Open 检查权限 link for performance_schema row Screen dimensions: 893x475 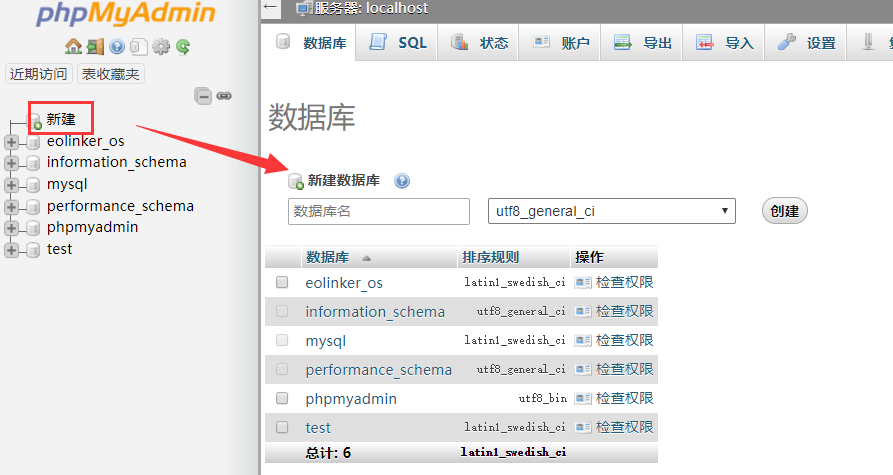pos(624,369)
